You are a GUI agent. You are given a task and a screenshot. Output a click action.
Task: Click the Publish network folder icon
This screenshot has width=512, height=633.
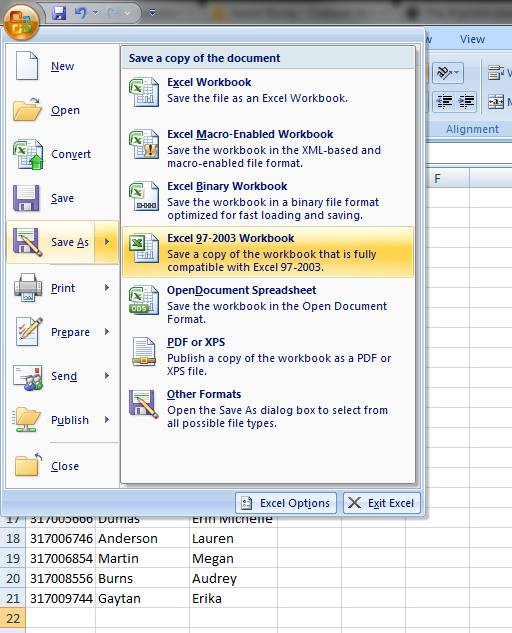[27, 420]
